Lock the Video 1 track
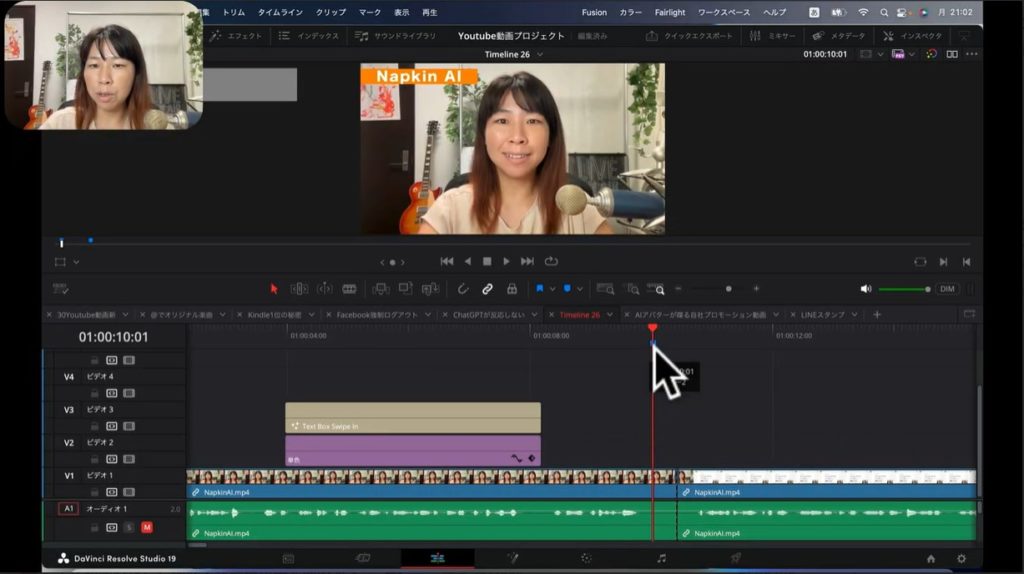1024x574 pixels. pos(95,492)
